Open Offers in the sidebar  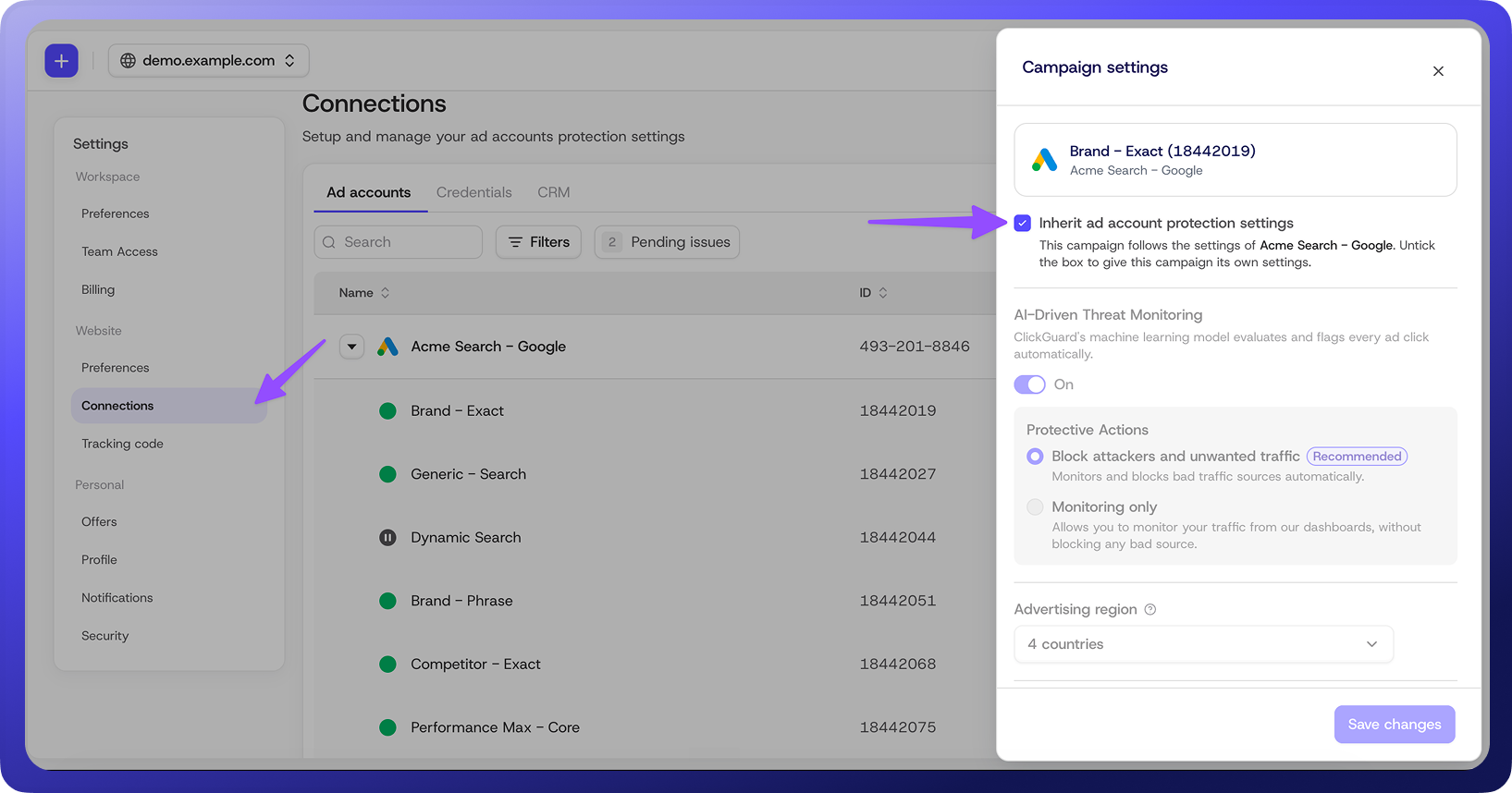(x=99, y=522)
